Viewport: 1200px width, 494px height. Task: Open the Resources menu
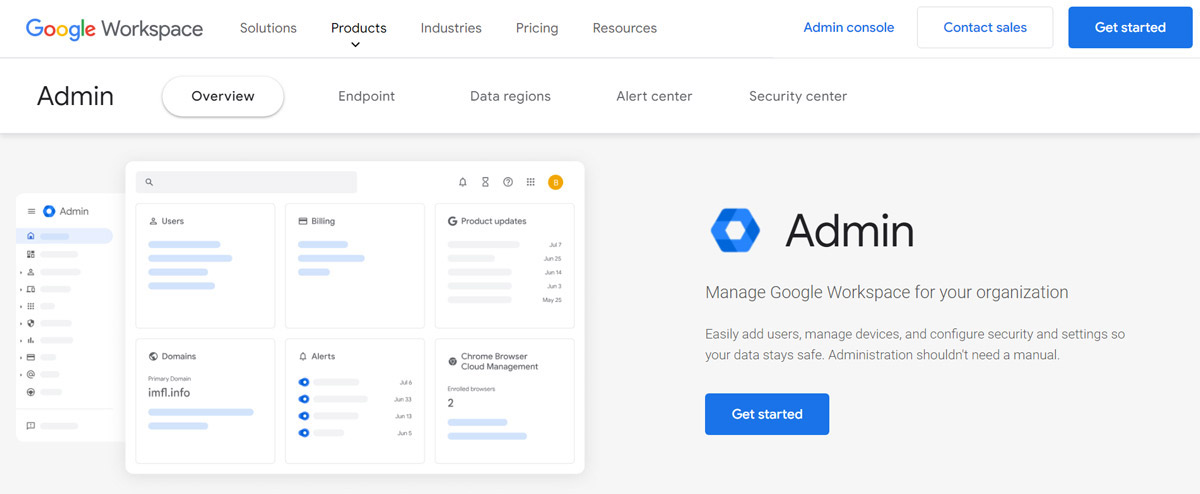click(625, 28)
